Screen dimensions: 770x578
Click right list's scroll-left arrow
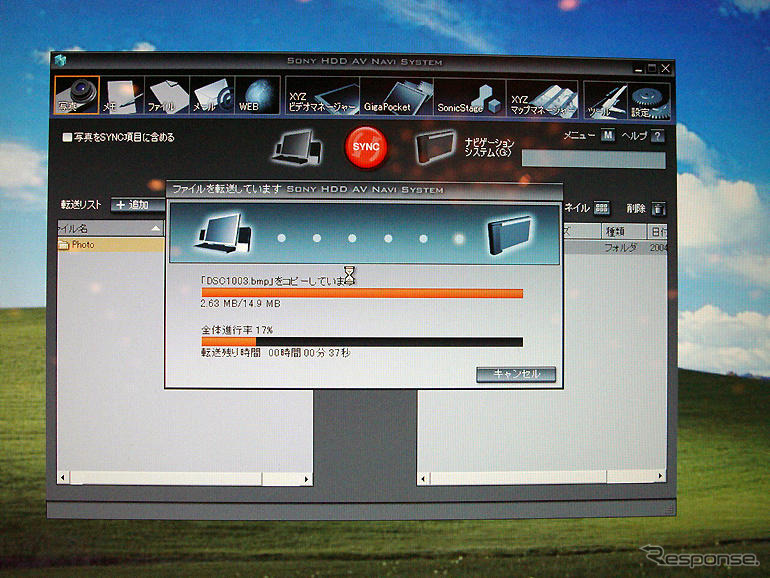click(423, 478)
